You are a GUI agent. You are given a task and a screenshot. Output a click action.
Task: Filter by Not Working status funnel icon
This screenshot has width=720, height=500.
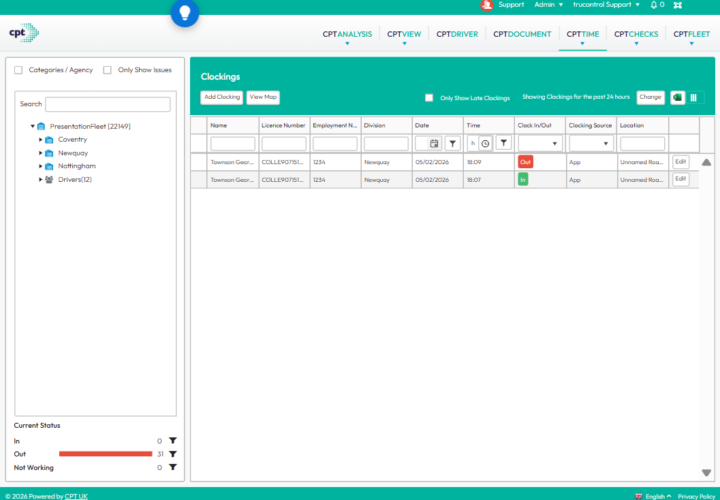click(173, 467)
